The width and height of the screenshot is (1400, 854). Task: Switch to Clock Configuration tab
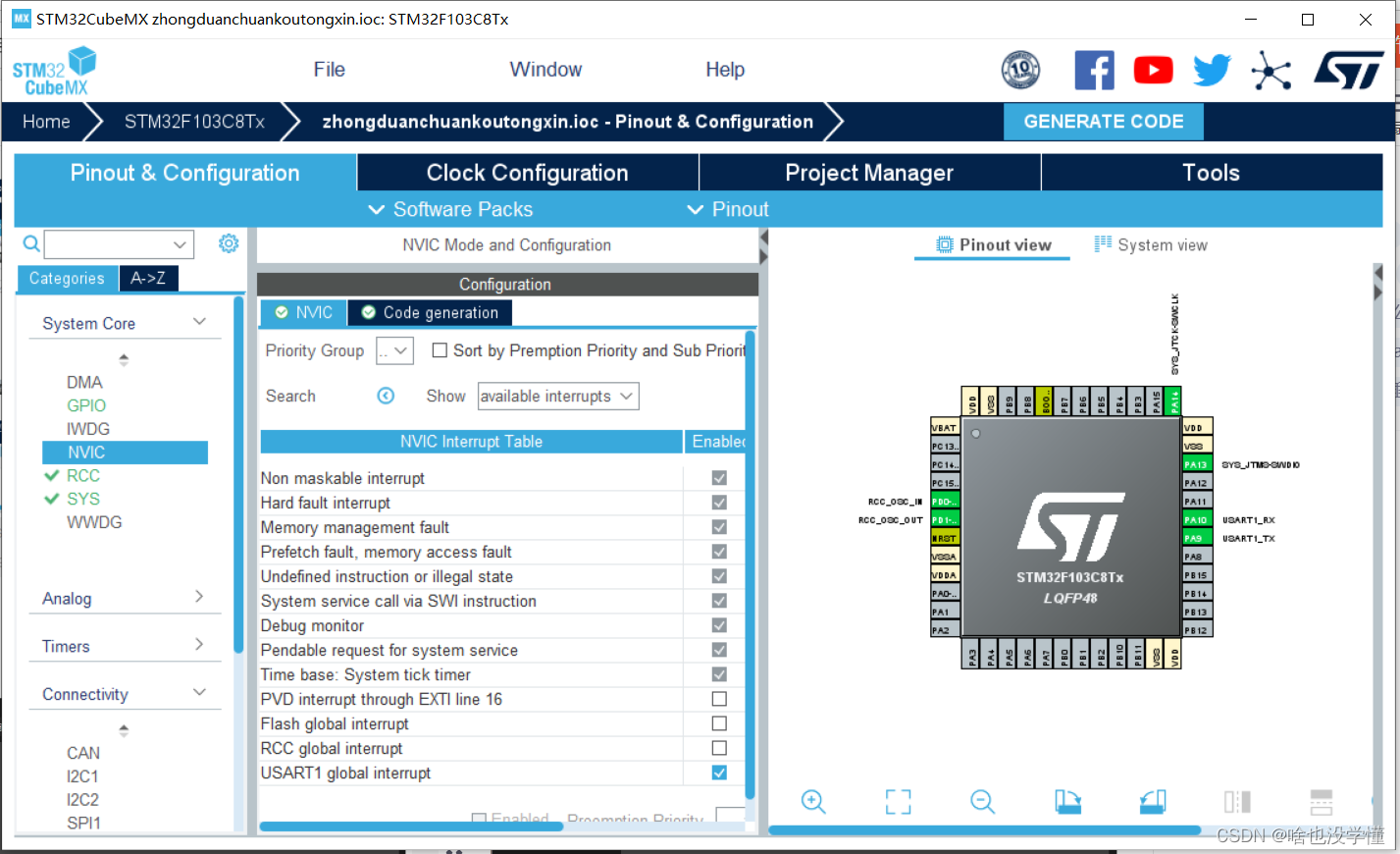tap(528, 173)
